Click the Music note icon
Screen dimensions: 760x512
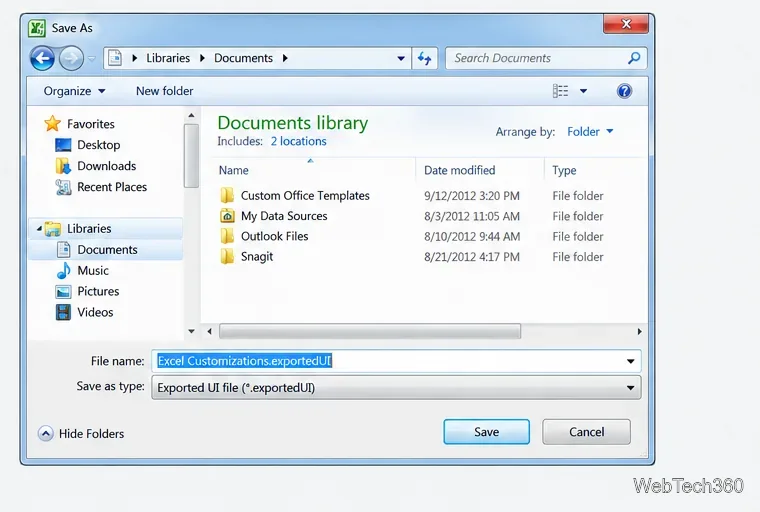coord(63,271)
